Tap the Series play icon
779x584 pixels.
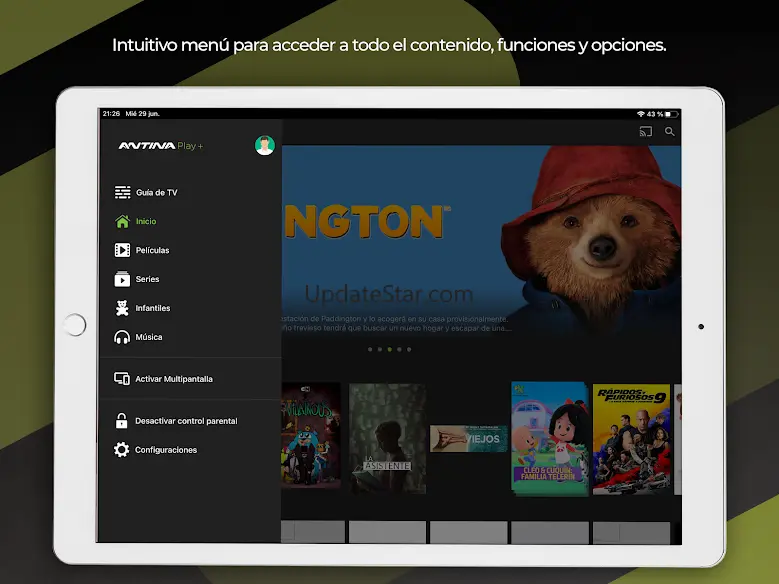pyautogui.click(x=122, y=279)
